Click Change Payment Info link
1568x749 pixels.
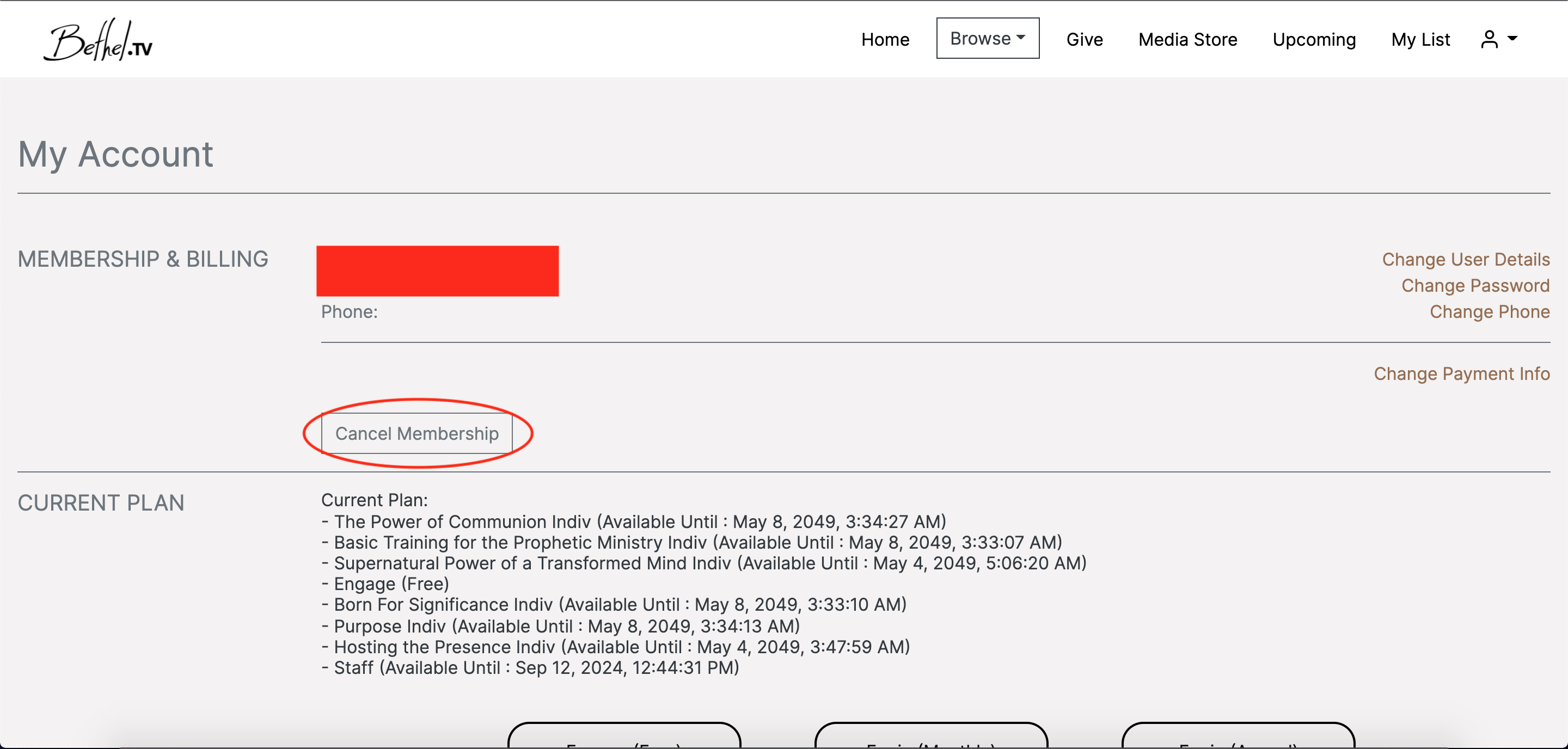pos(1461,373)
